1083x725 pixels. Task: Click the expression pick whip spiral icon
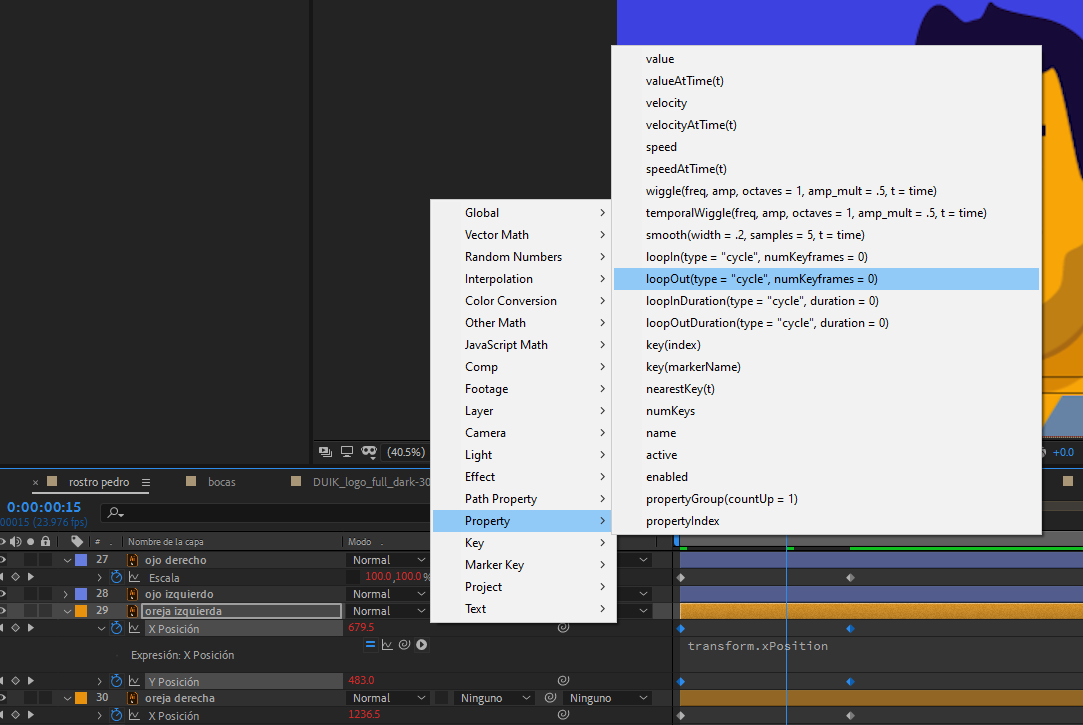[x=405, y=645]
